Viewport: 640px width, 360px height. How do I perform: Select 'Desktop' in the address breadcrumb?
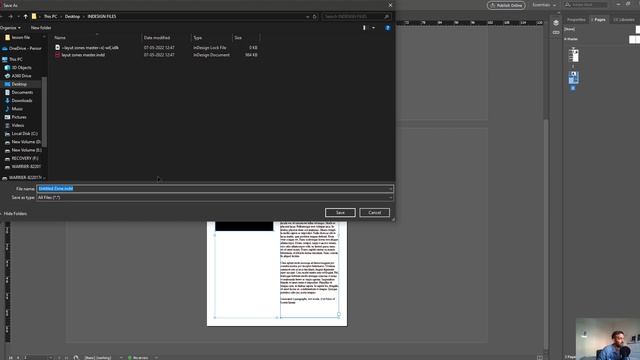pos(72,16)
